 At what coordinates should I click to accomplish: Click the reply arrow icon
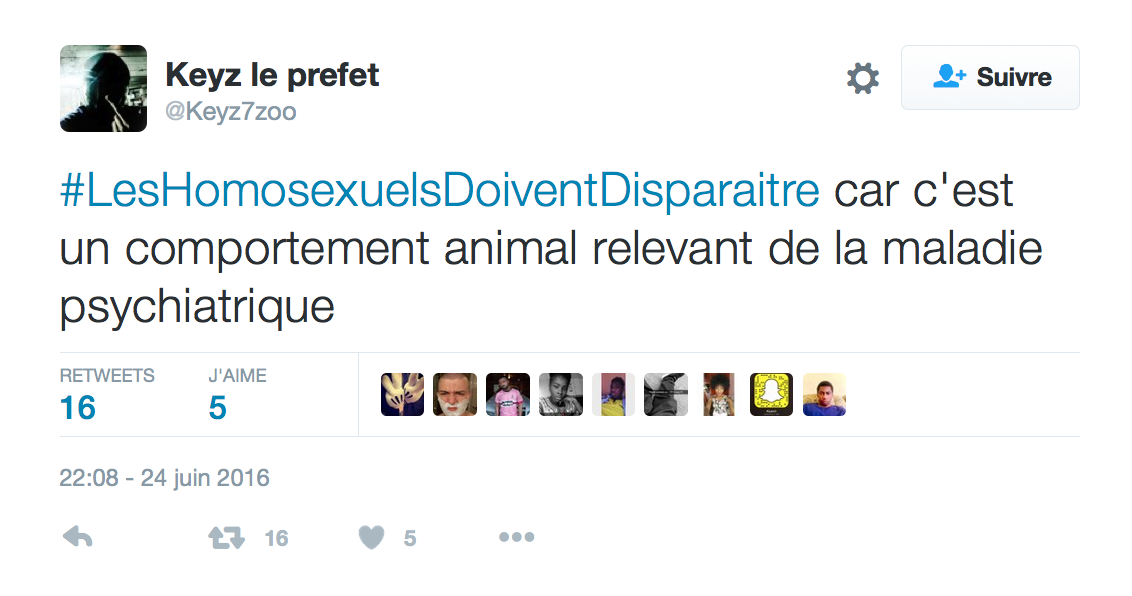[77, 538]
